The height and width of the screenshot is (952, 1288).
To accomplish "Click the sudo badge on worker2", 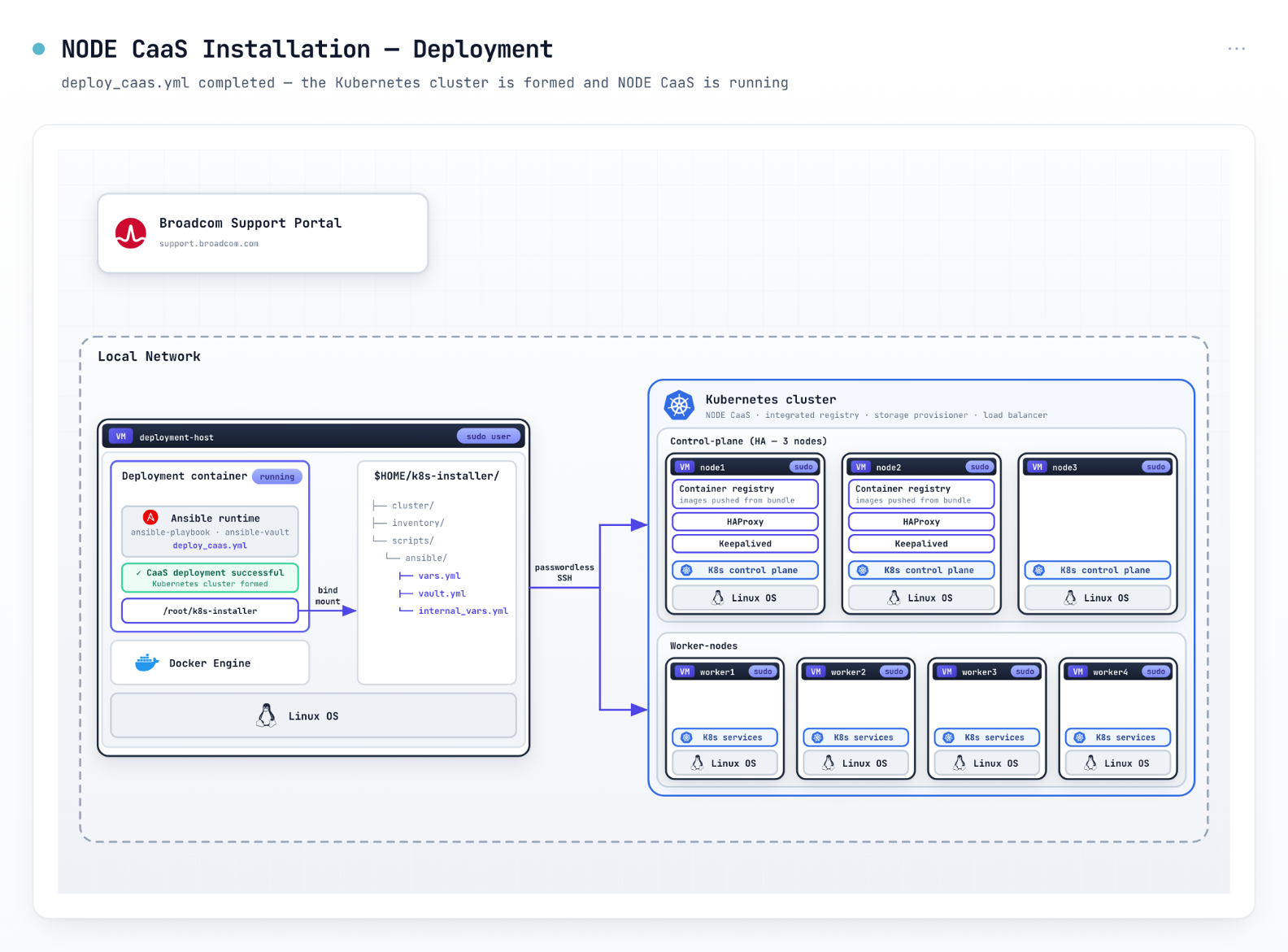I will pos(894,672).
